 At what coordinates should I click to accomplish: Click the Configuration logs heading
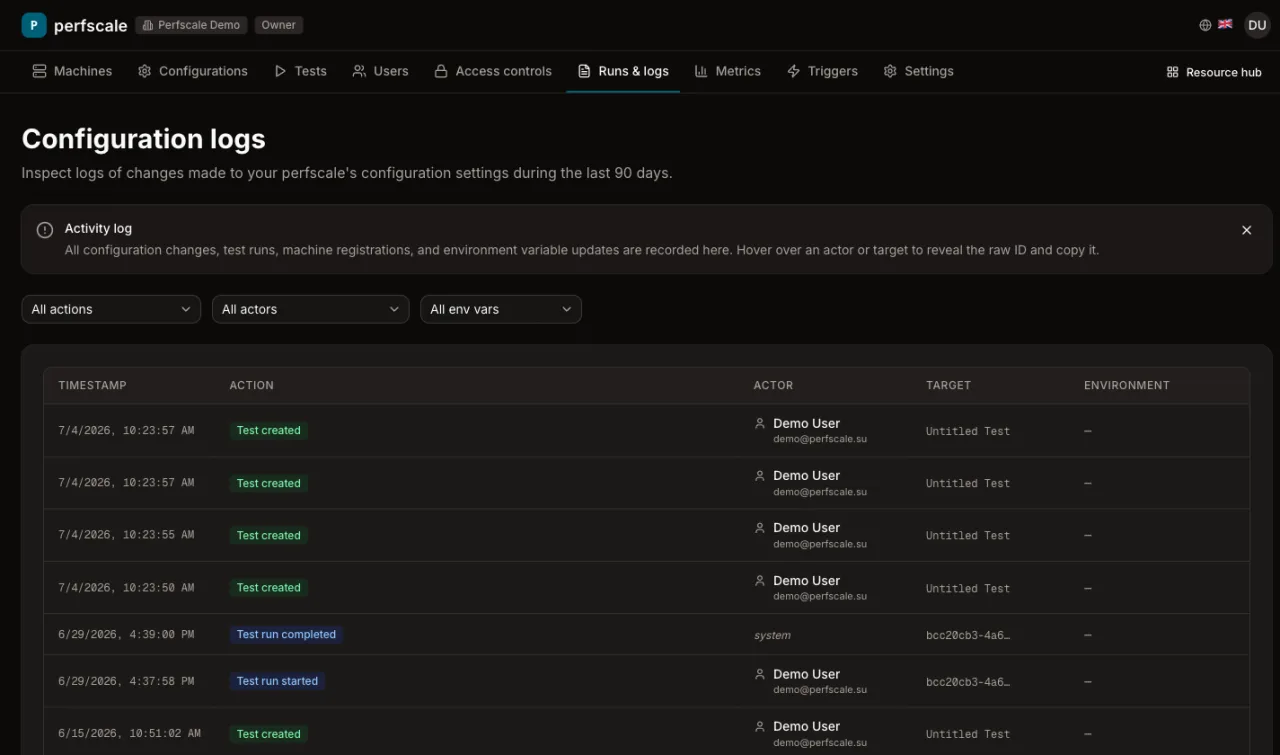[x=144, y=139]
